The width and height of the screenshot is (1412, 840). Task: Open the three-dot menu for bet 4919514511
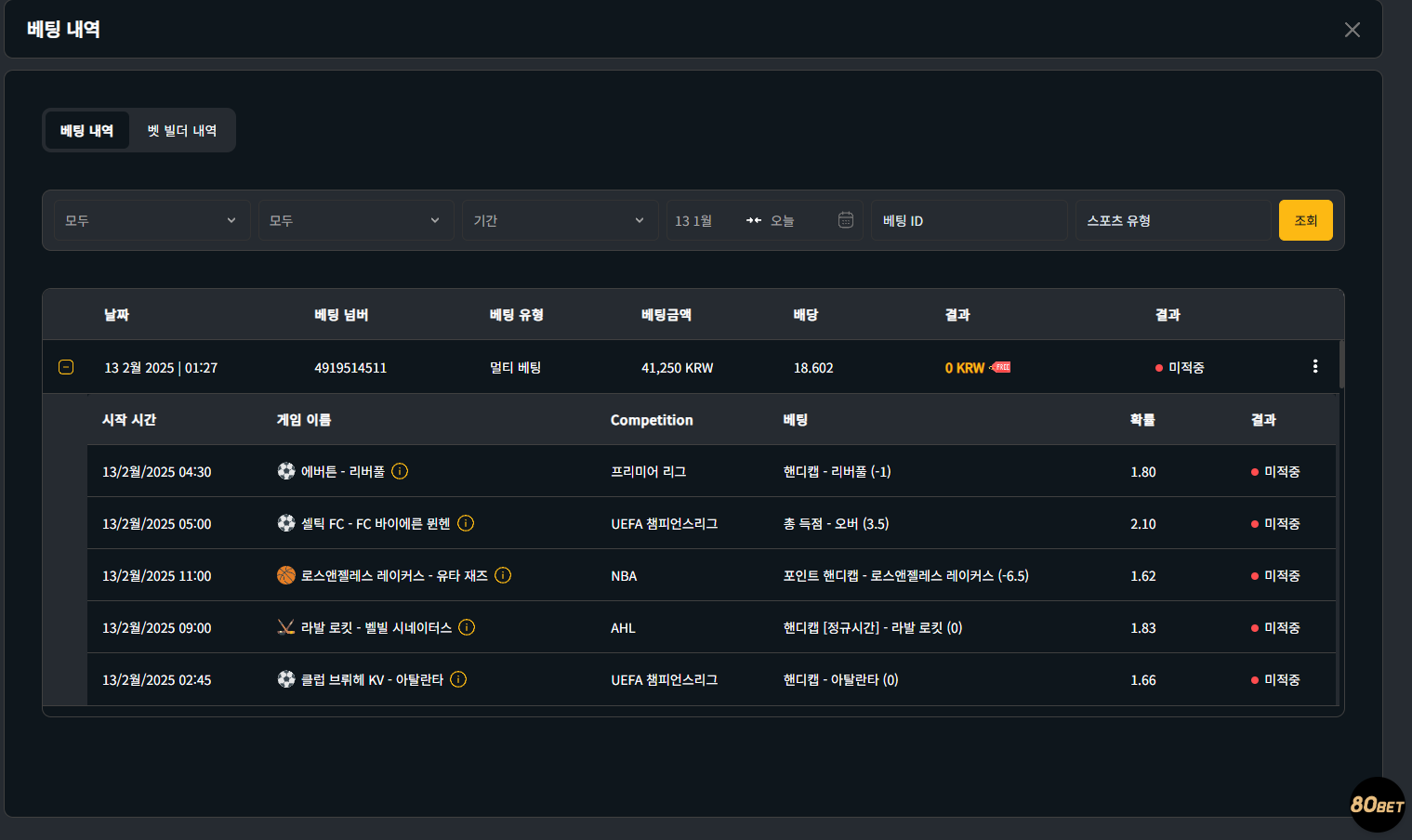click(x=1315, y=366)
